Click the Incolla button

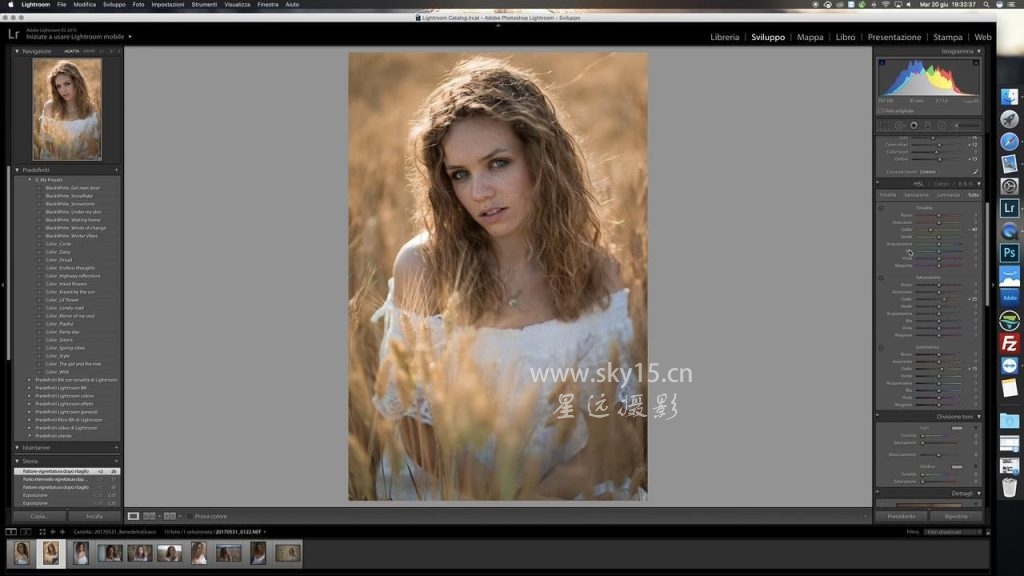pyautogui.click(x=94, y=516)
